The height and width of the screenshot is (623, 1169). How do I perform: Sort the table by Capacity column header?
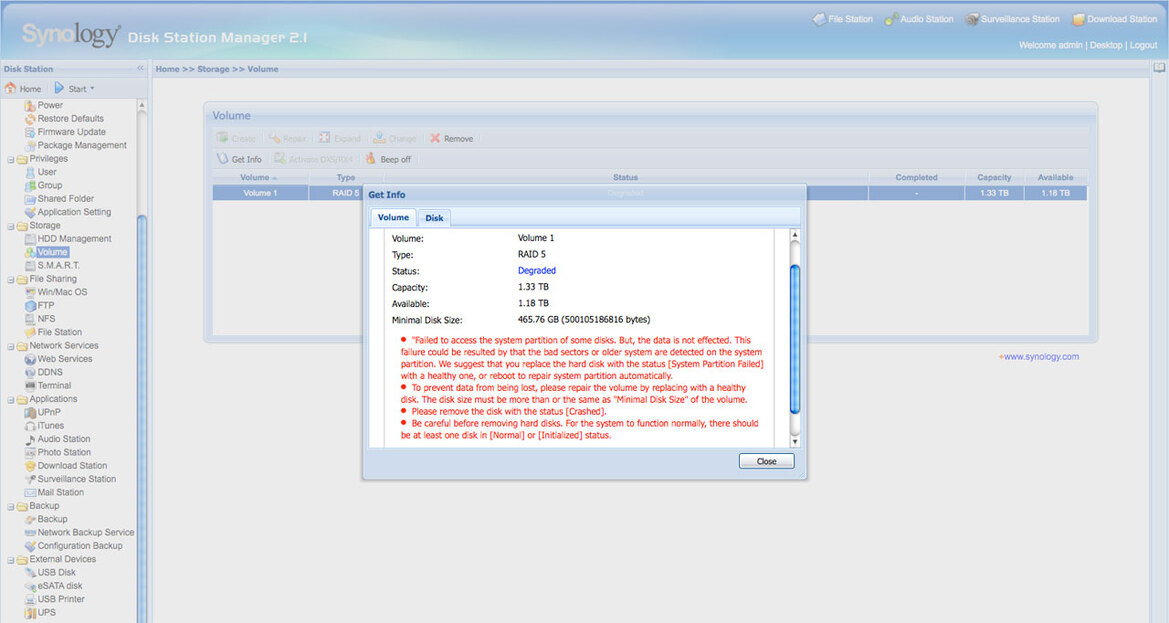point(994,177)
